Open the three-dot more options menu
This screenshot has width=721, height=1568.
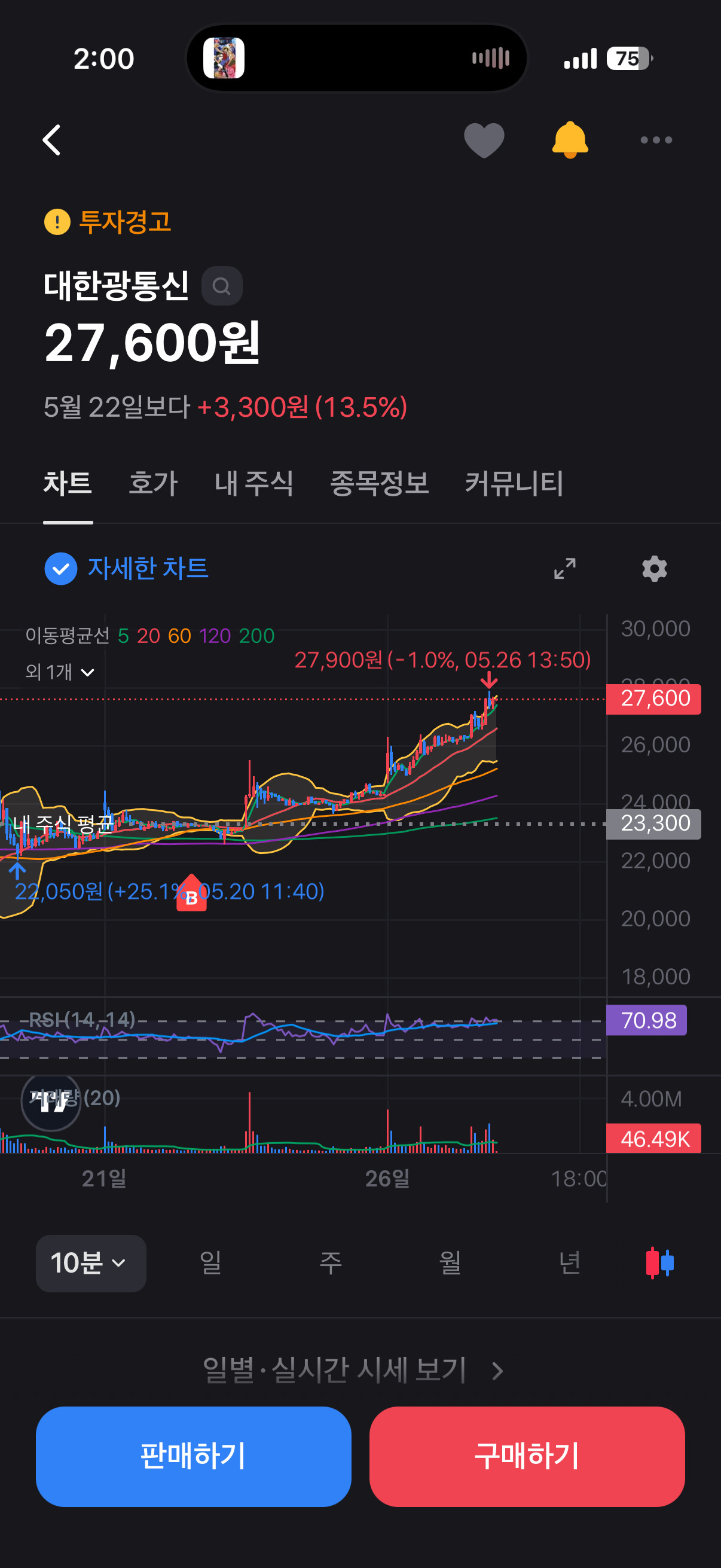656,140
